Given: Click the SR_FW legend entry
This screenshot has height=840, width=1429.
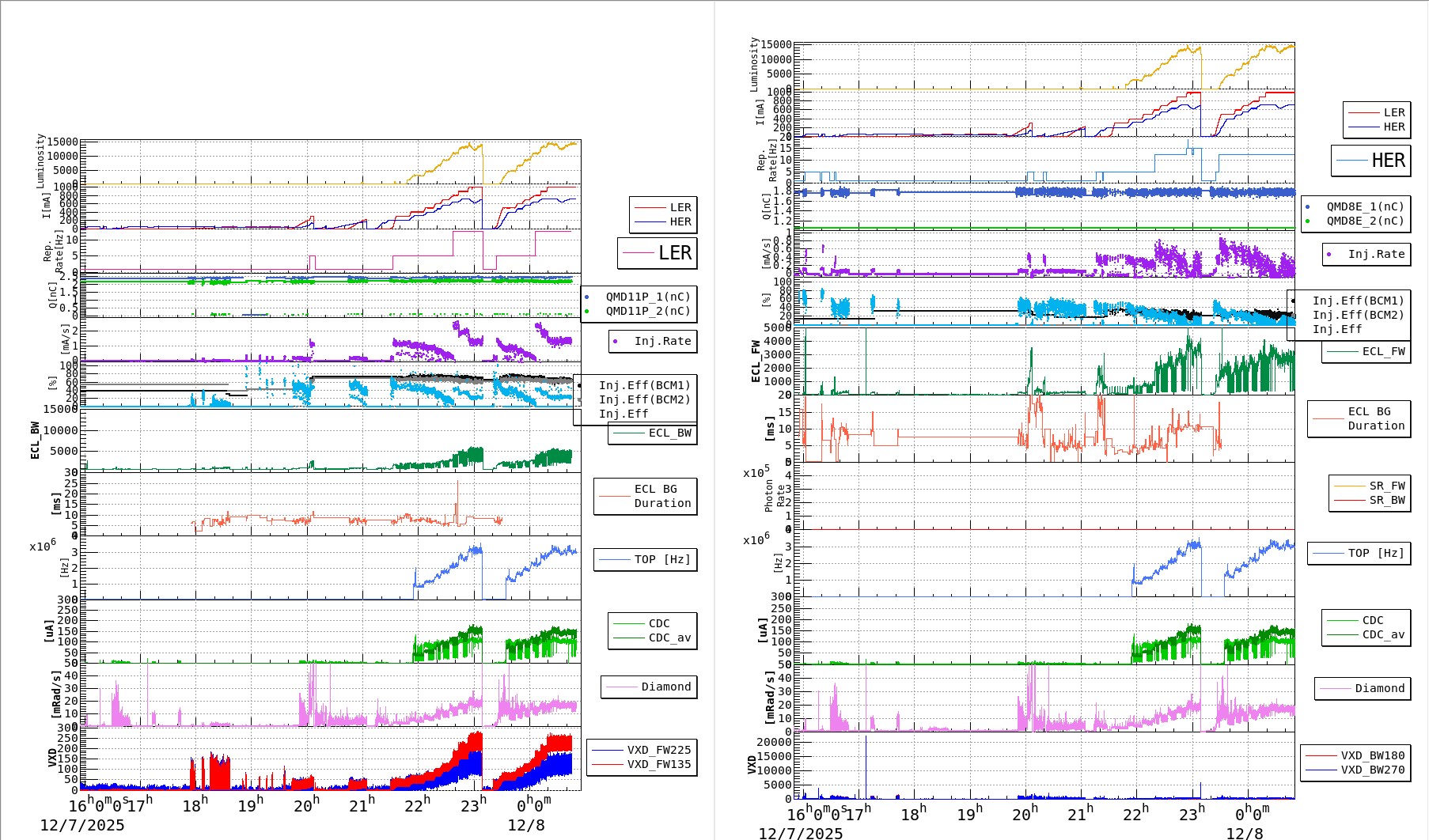Looking at the screenshot, I should pos(1386,486).
